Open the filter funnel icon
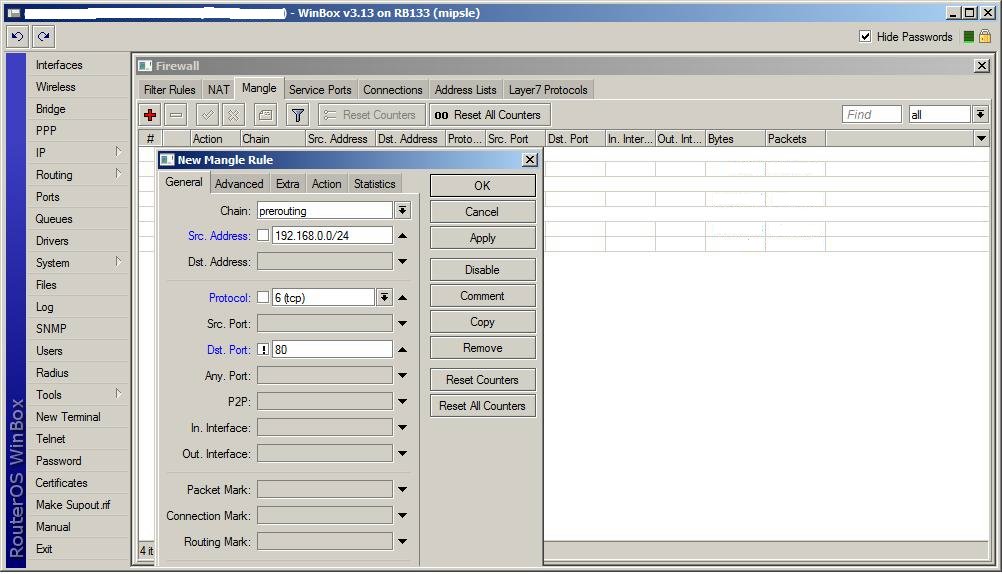 click(x=297, y=115)
